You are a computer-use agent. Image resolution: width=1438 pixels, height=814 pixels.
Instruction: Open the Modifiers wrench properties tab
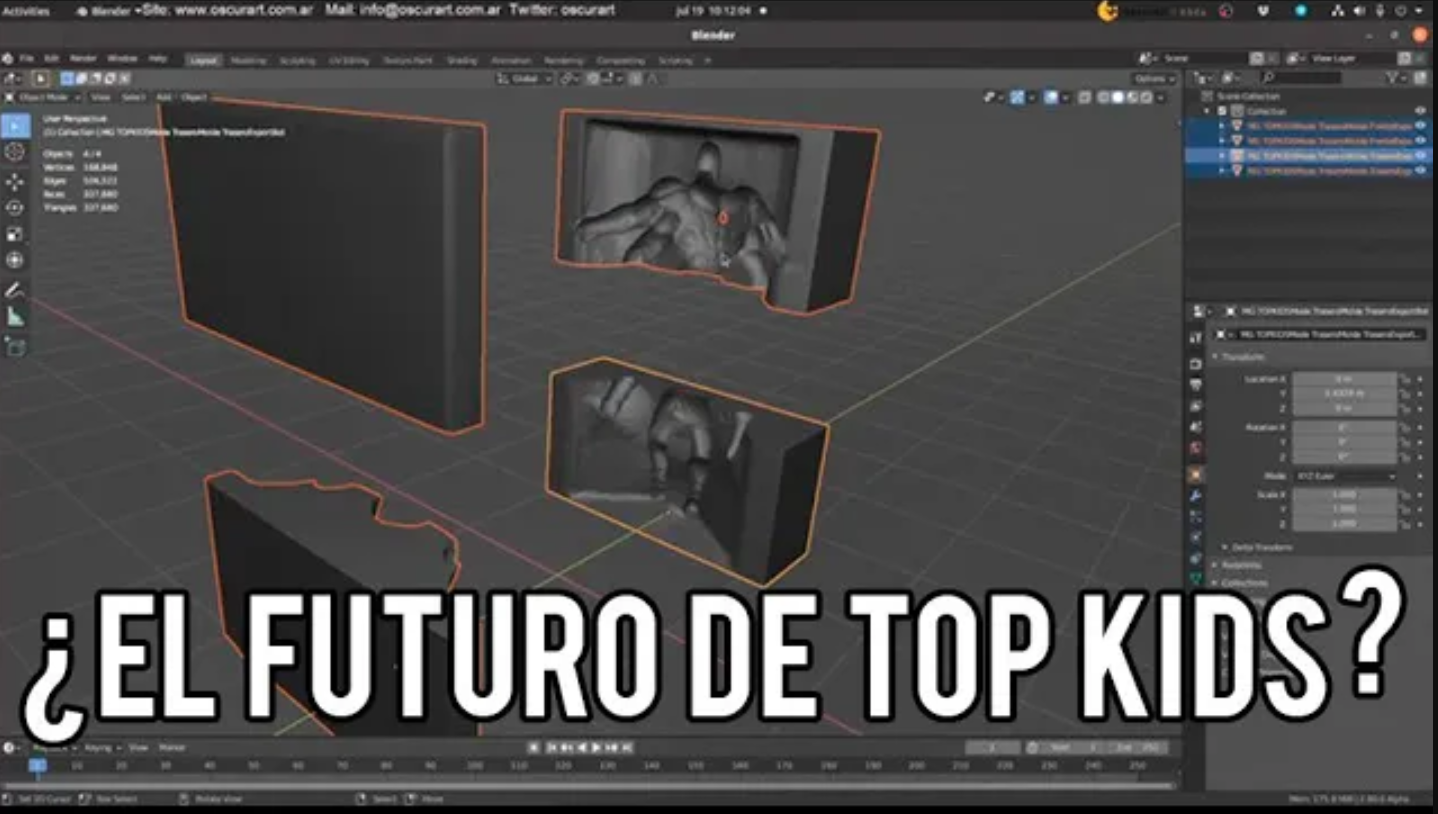[1196, 497]
